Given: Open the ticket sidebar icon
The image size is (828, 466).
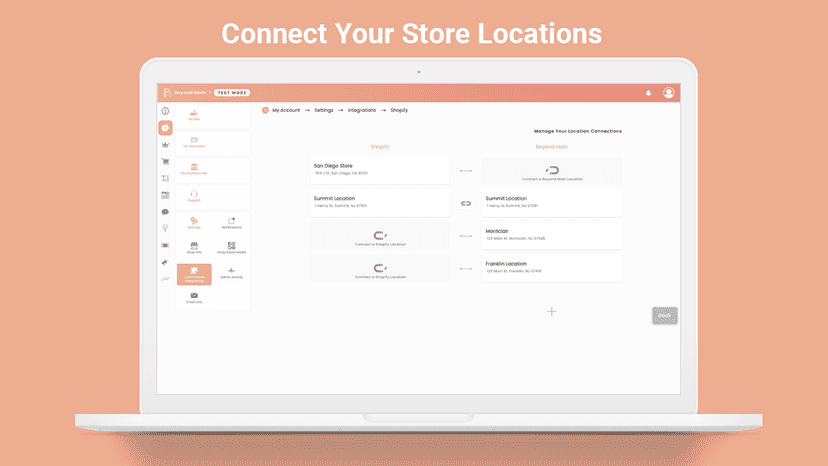Looking at the screenshot, I should pos(165,245).
